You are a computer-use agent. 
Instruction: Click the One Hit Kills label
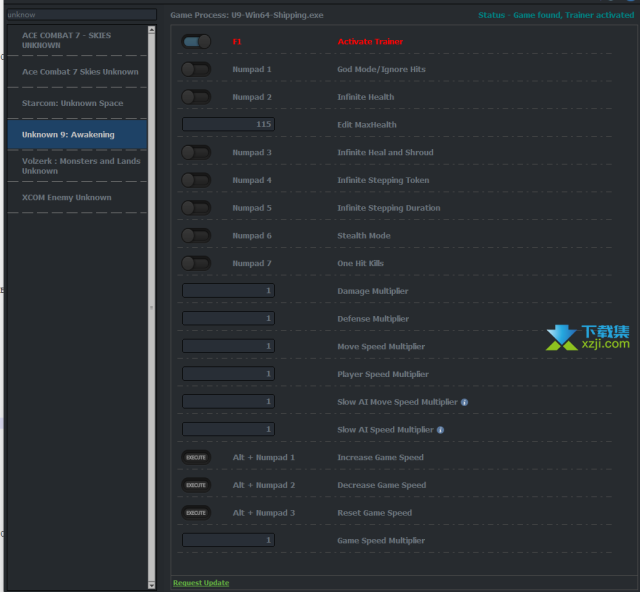tap(360, 263)
